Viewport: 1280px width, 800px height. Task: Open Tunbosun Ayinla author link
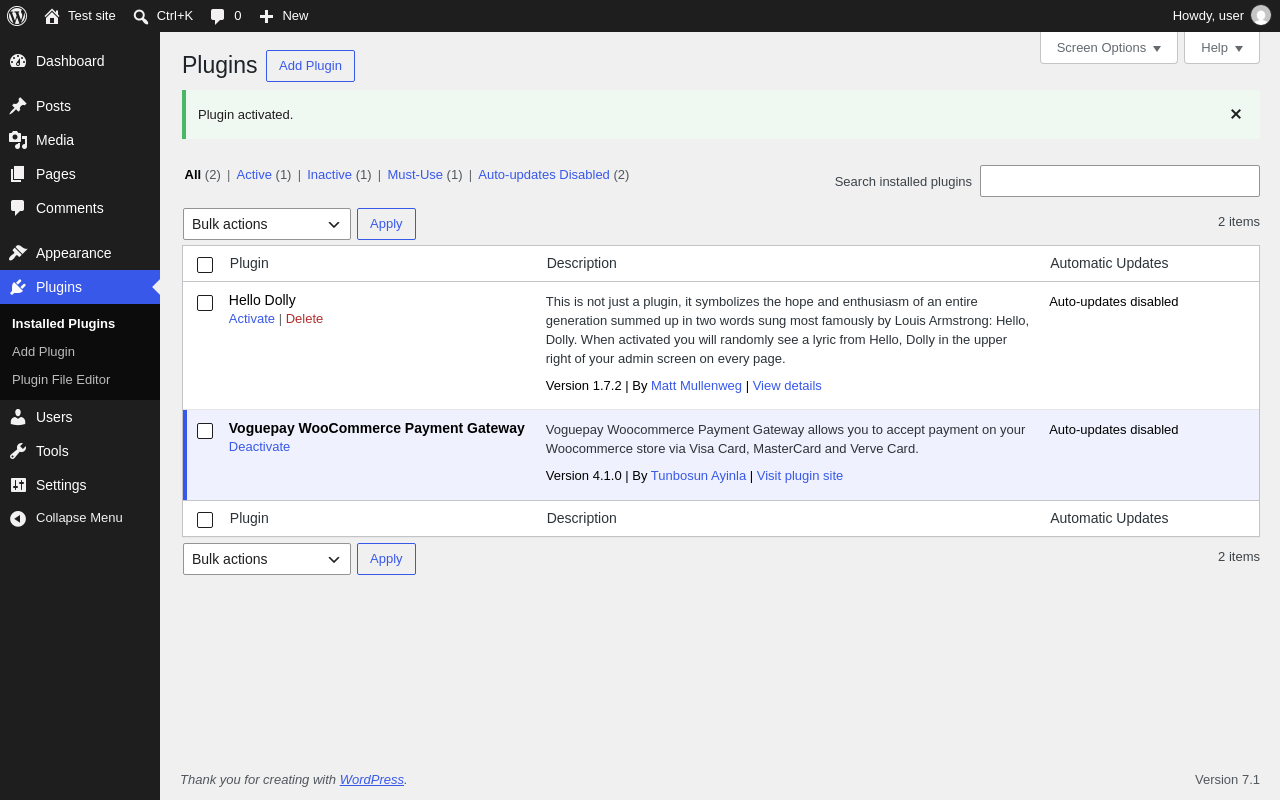point(698,476)
